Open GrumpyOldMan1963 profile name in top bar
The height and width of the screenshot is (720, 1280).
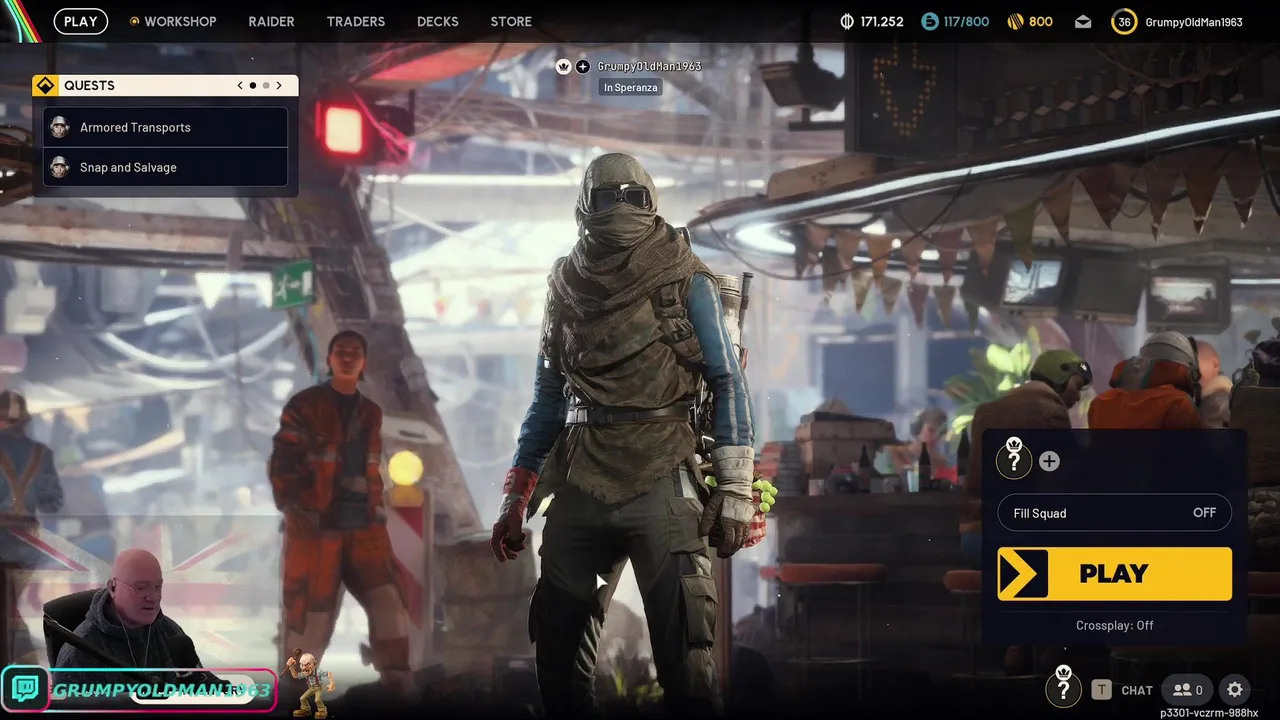pos(1194,21)
